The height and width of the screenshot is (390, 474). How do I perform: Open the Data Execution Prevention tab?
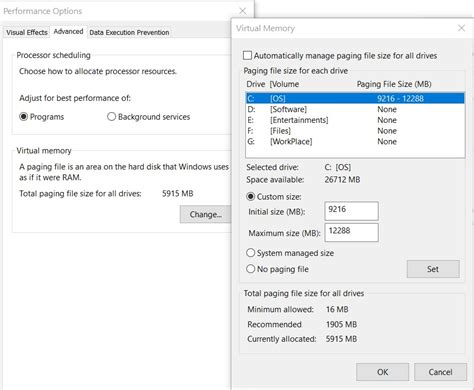(129, 32)
